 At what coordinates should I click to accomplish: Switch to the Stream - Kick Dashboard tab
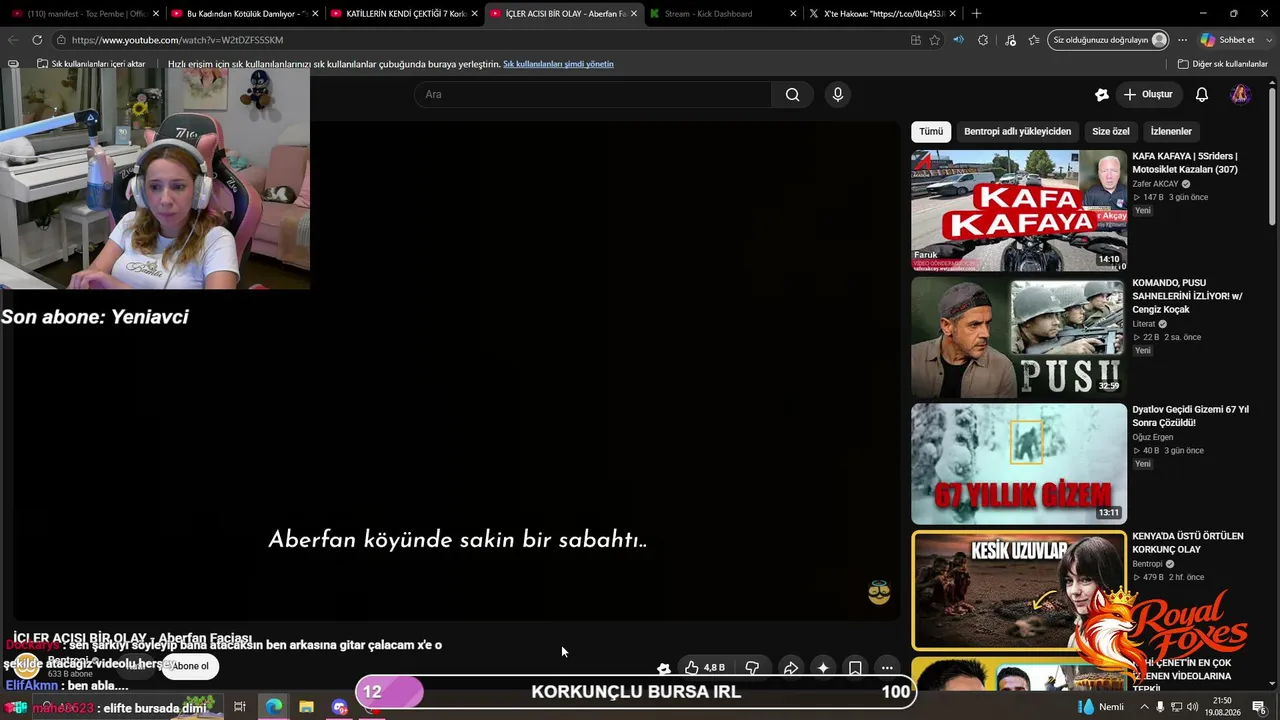click(721, 14)
